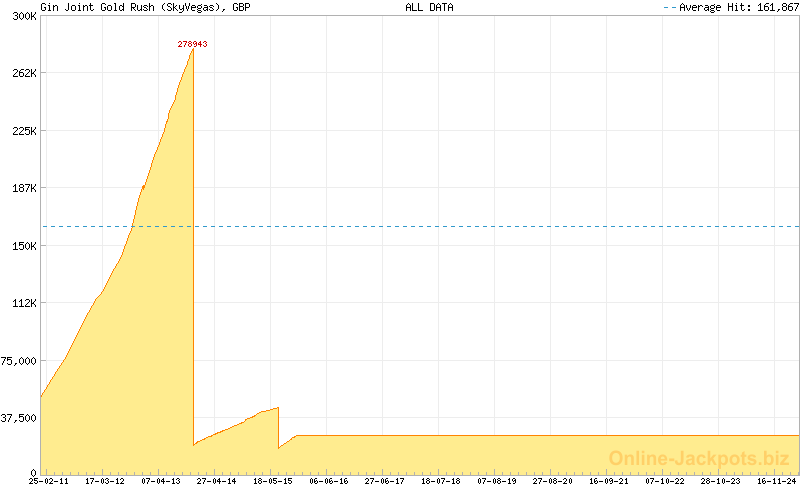Select the 262K y-axis label
The height and width of the screenshot is (490, 800).
[x=24, y=73]
